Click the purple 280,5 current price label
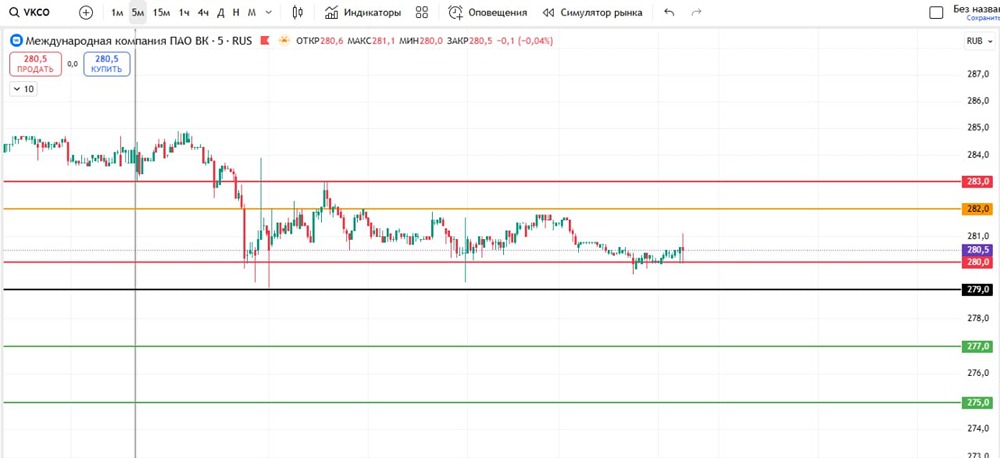 pyautogui.click(x=978, y=250)
